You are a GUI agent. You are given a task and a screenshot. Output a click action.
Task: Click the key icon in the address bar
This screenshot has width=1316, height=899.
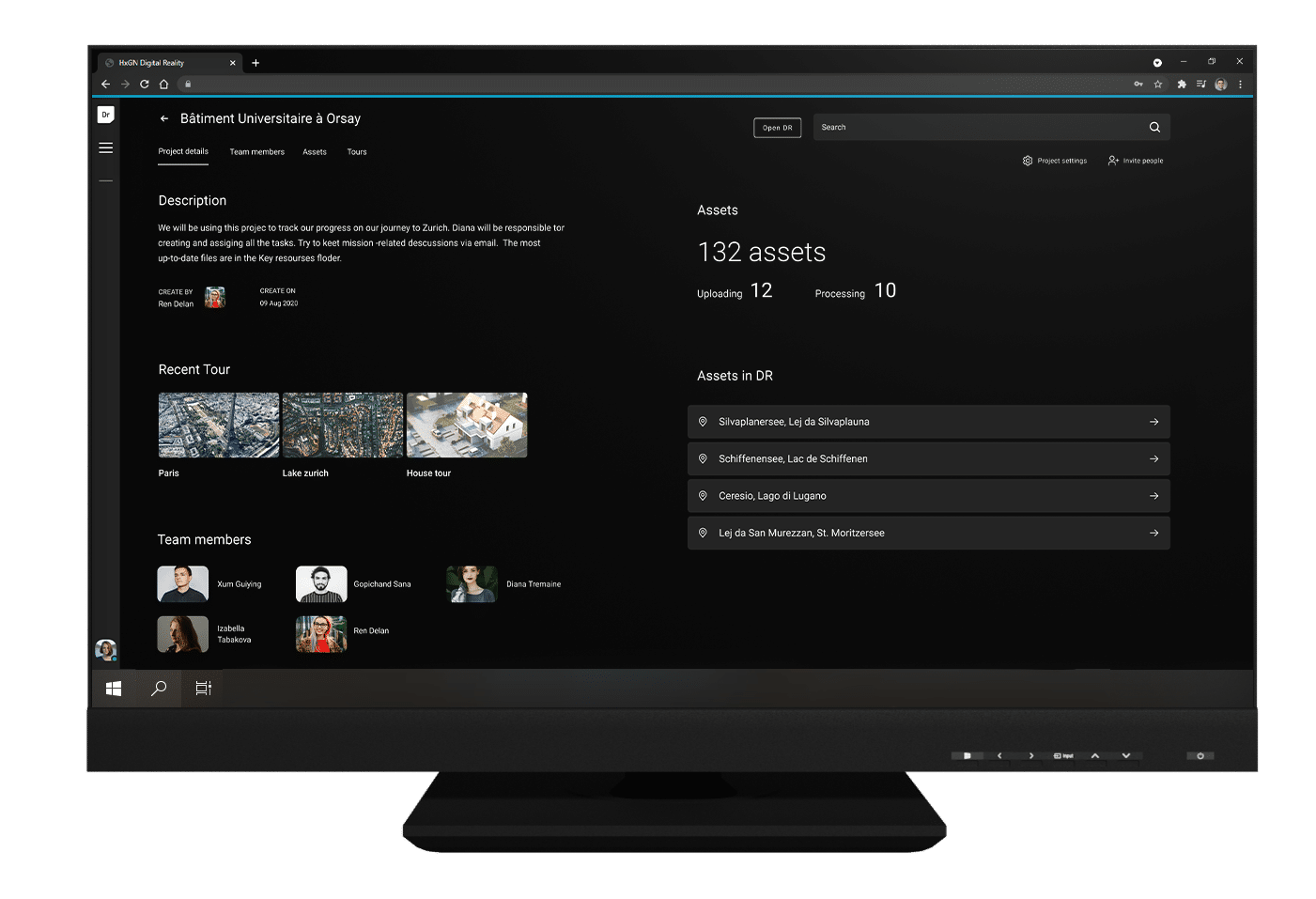(x=1138, y=85)
